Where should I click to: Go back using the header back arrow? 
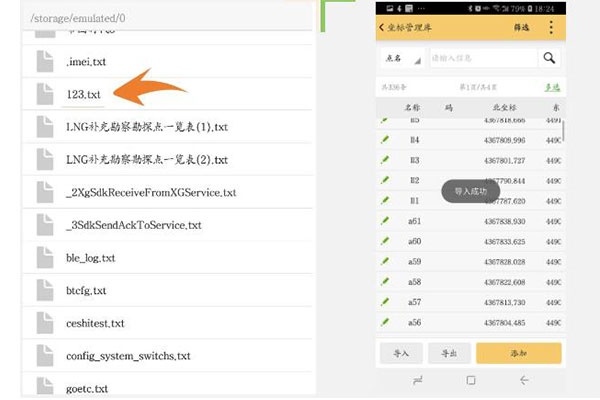(x=381, y=27)
